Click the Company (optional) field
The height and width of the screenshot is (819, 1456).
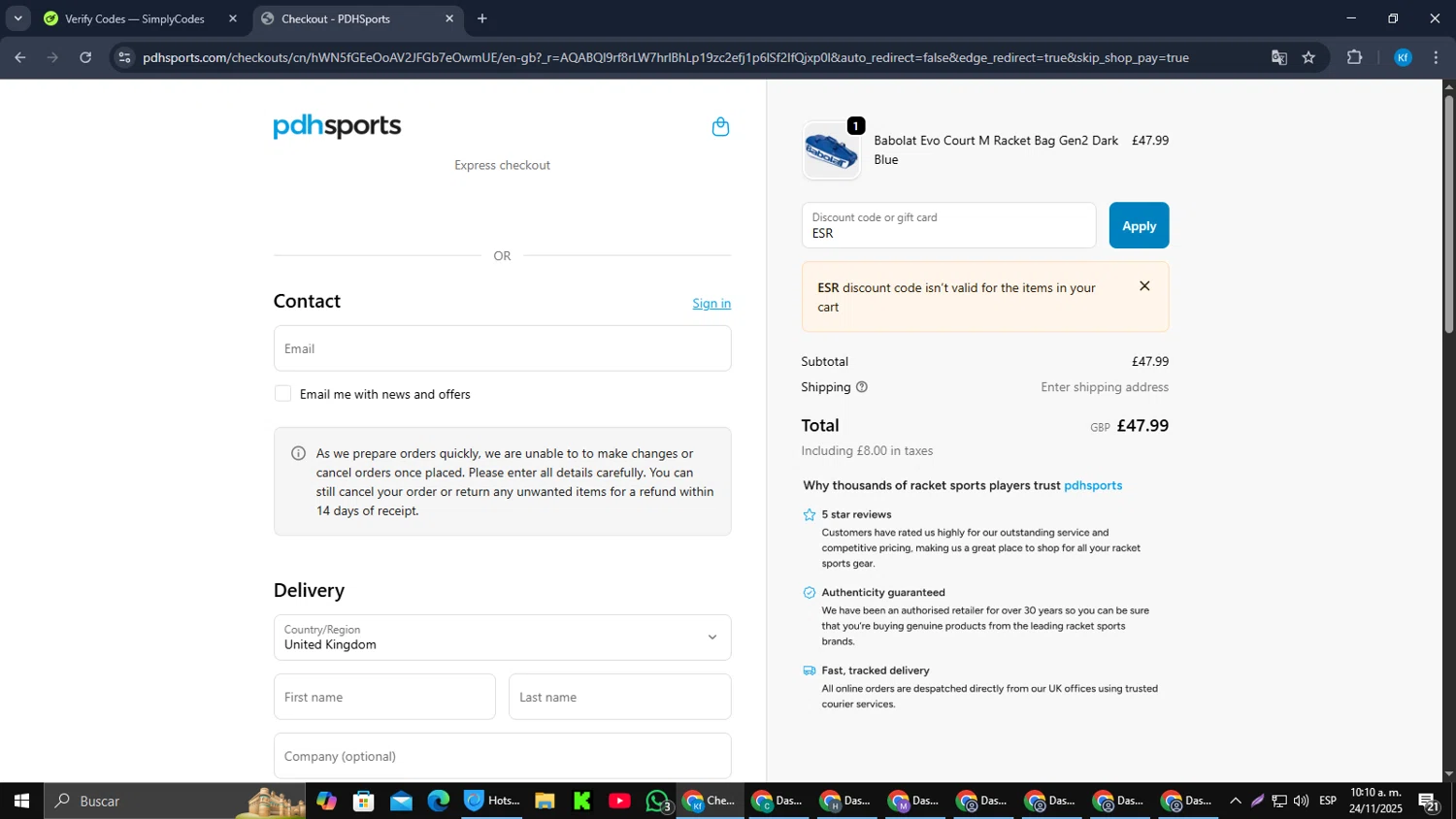click(x=502, y=756)
